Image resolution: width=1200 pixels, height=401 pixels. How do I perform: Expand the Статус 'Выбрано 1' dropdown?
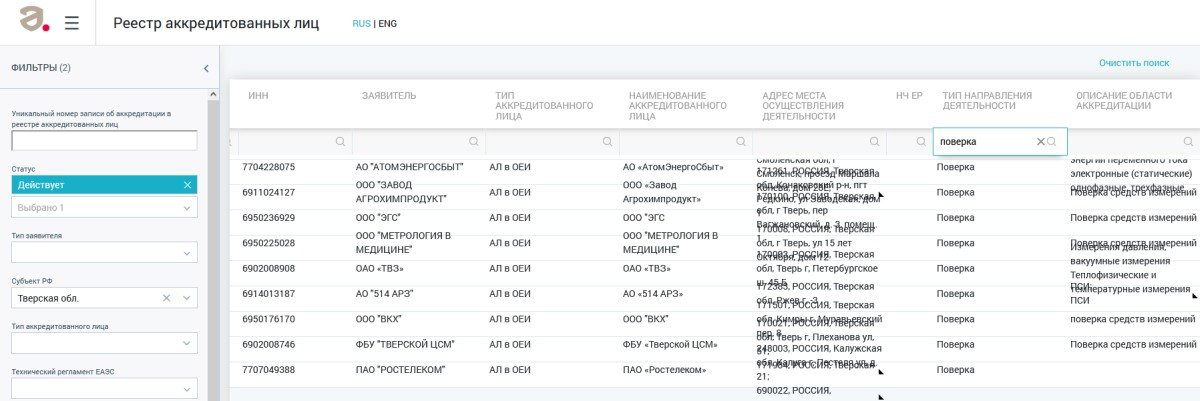tap(187, 208)
